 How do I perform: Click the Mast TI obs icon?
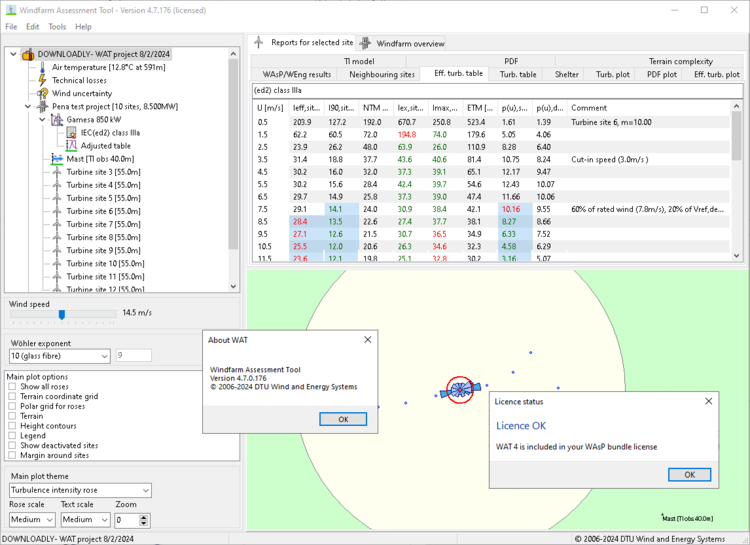[58, 159]
